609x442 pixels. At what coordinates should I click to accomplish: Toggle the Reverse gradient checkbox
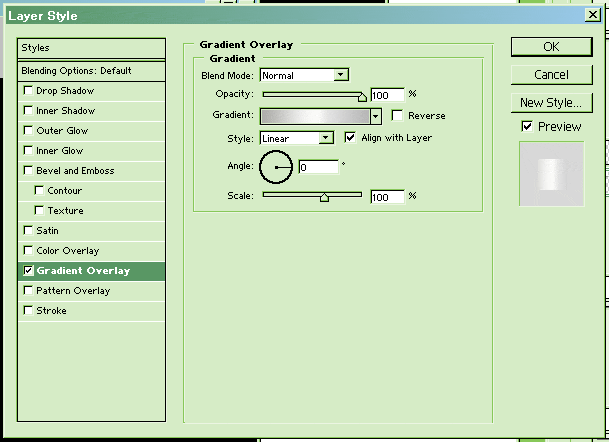[398, 116]
